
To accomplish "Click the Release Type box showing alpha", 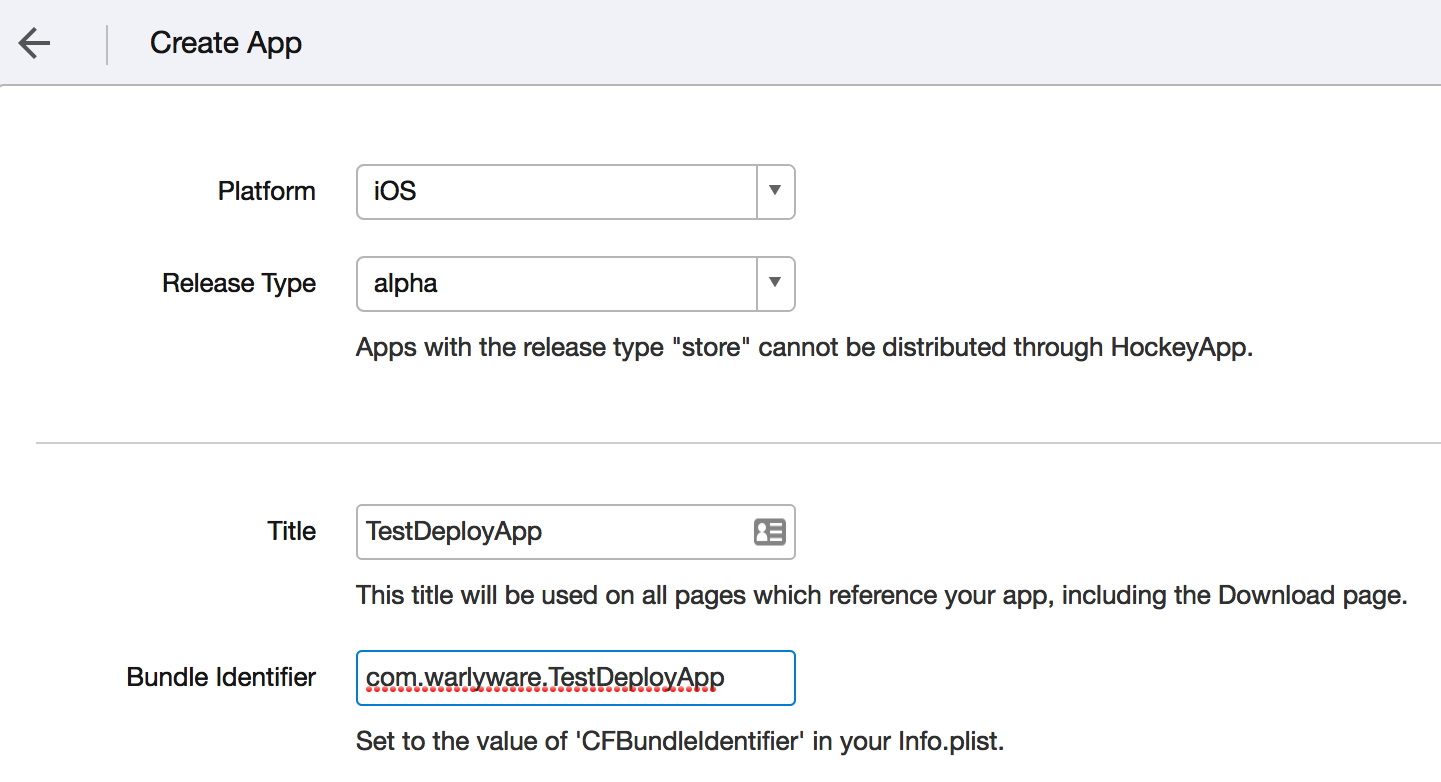I will [x=556, y=284].
